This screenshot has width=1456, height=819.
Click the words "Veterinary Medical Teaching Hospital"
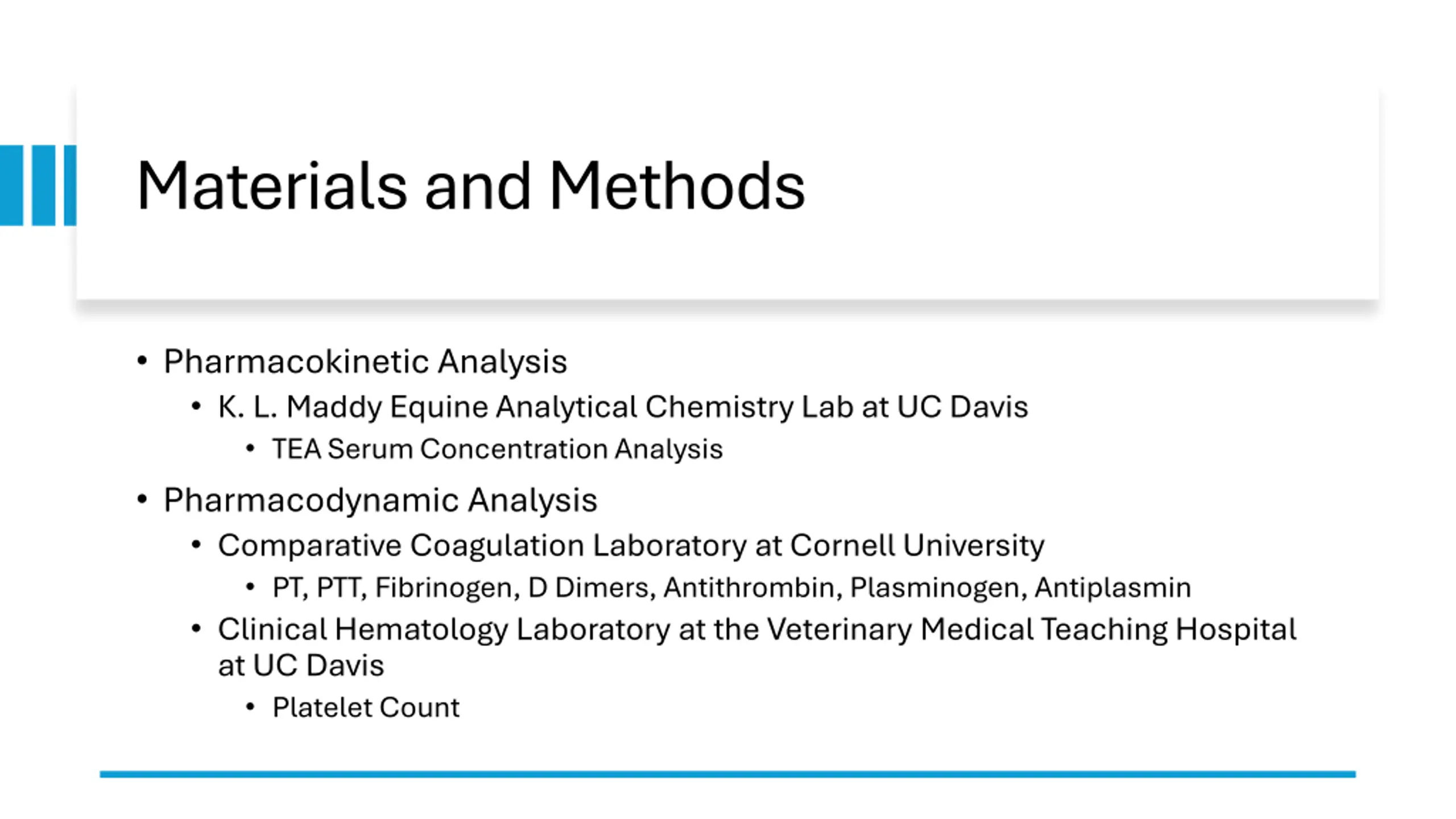point(1031,630)
